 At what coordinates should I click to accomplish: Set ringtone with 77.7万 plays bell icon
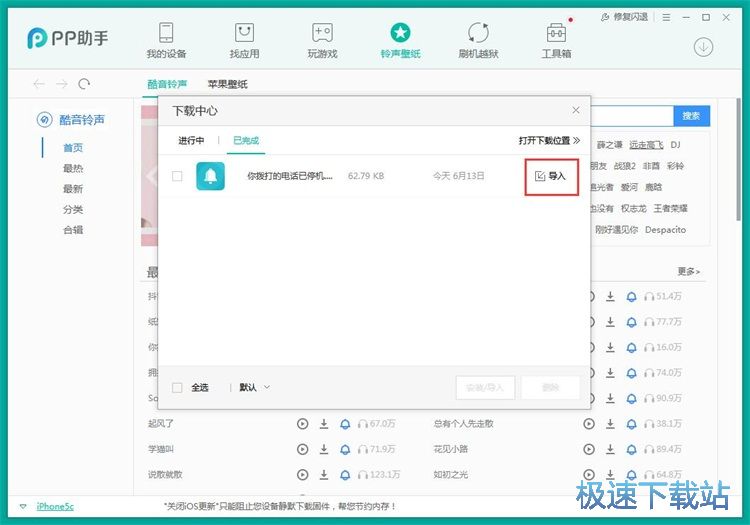click(x=631, y=322)
